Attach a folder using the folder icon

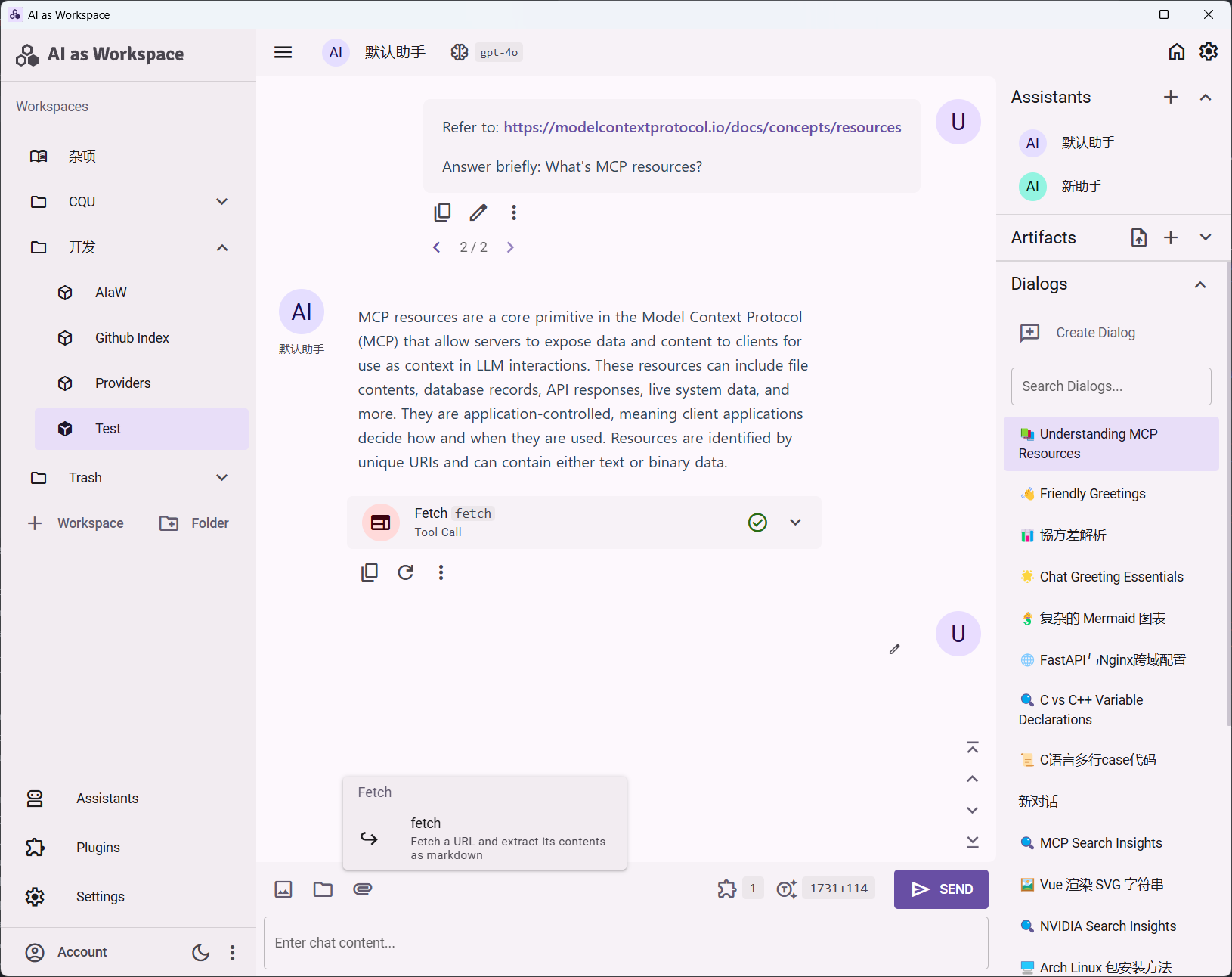coord(323,889)
